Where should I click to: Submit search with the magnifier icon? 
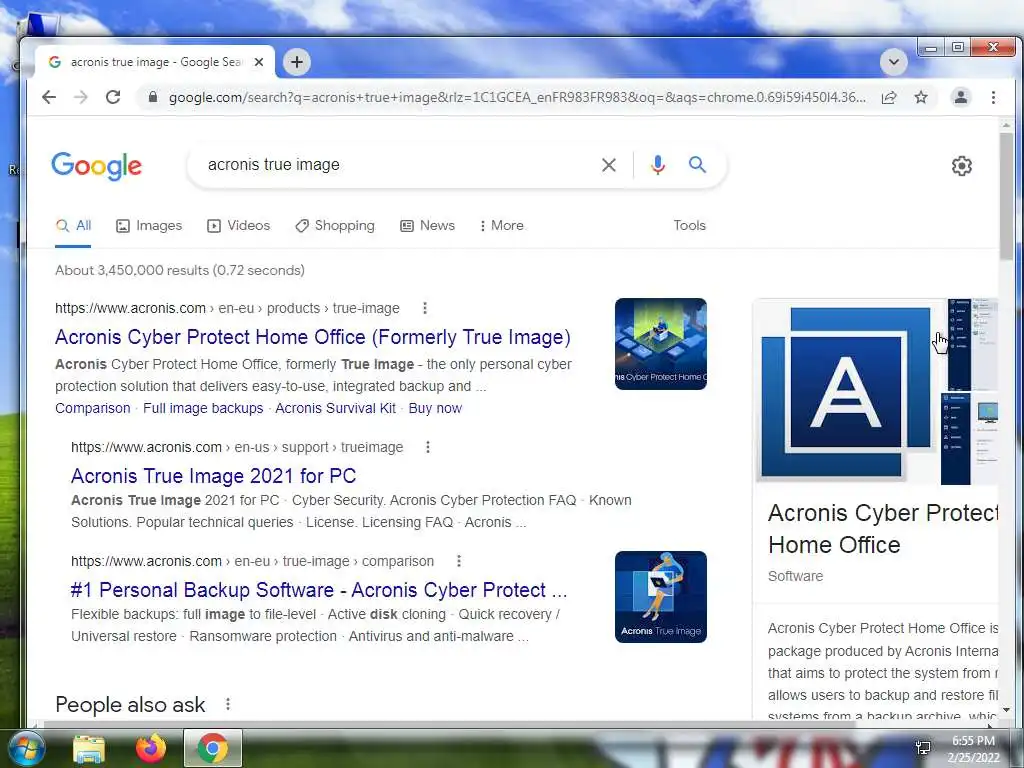[697, 165]
